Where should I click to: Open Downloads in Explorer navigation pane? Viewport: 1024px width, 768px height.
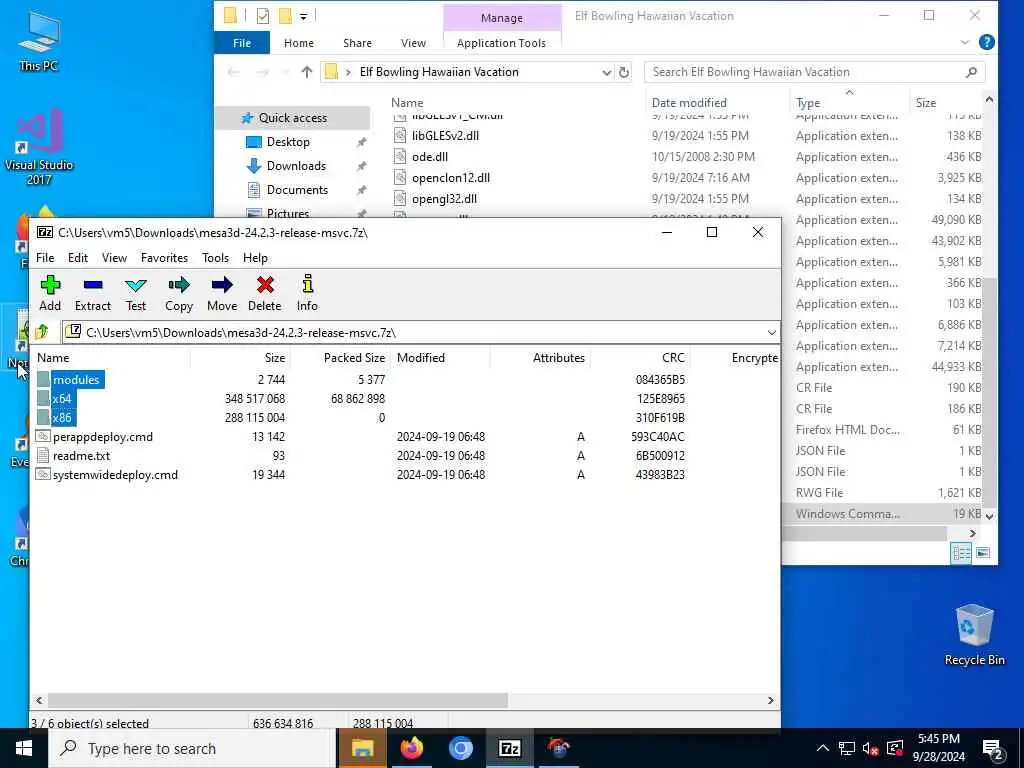(x=296, y=166)
